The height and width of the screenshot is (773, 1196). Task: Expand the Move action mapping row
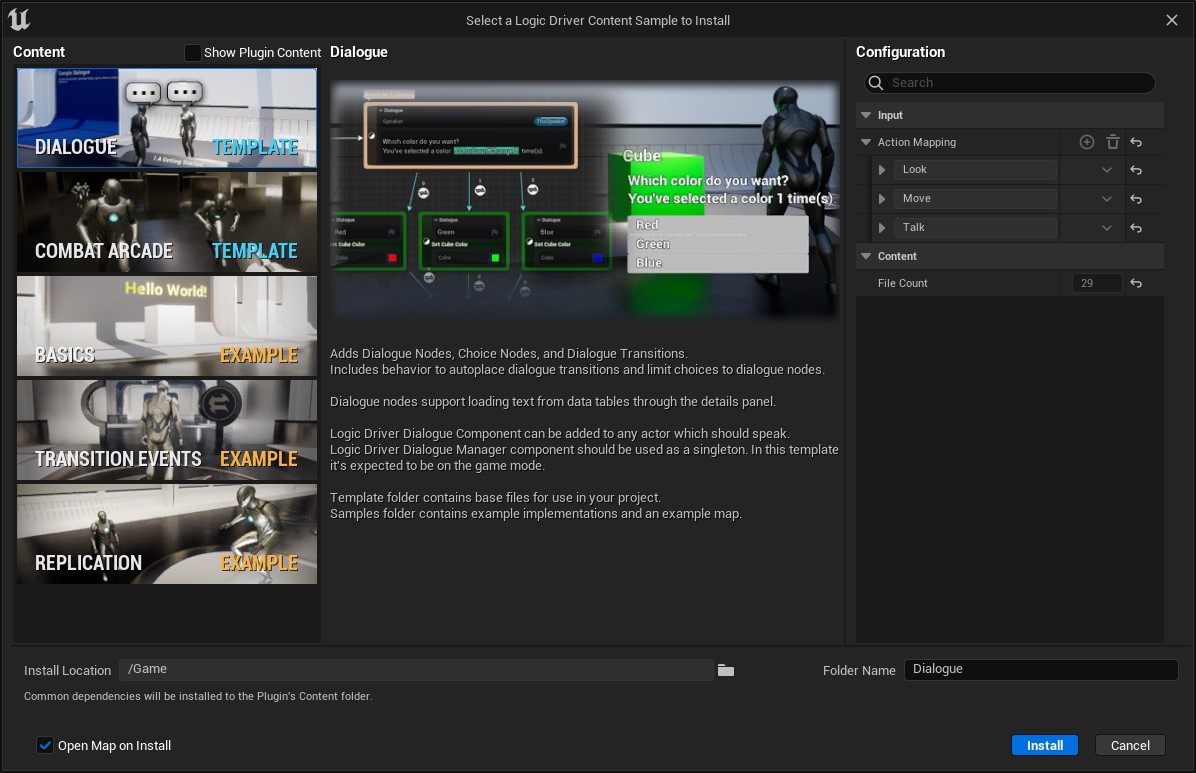[x=881, y=198]
